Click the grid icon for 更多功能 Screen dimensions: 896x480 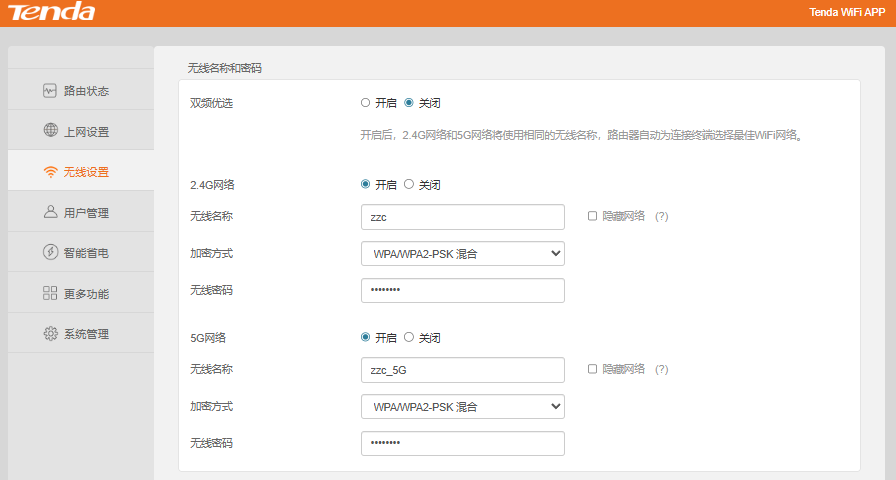(x=50, y=293)
